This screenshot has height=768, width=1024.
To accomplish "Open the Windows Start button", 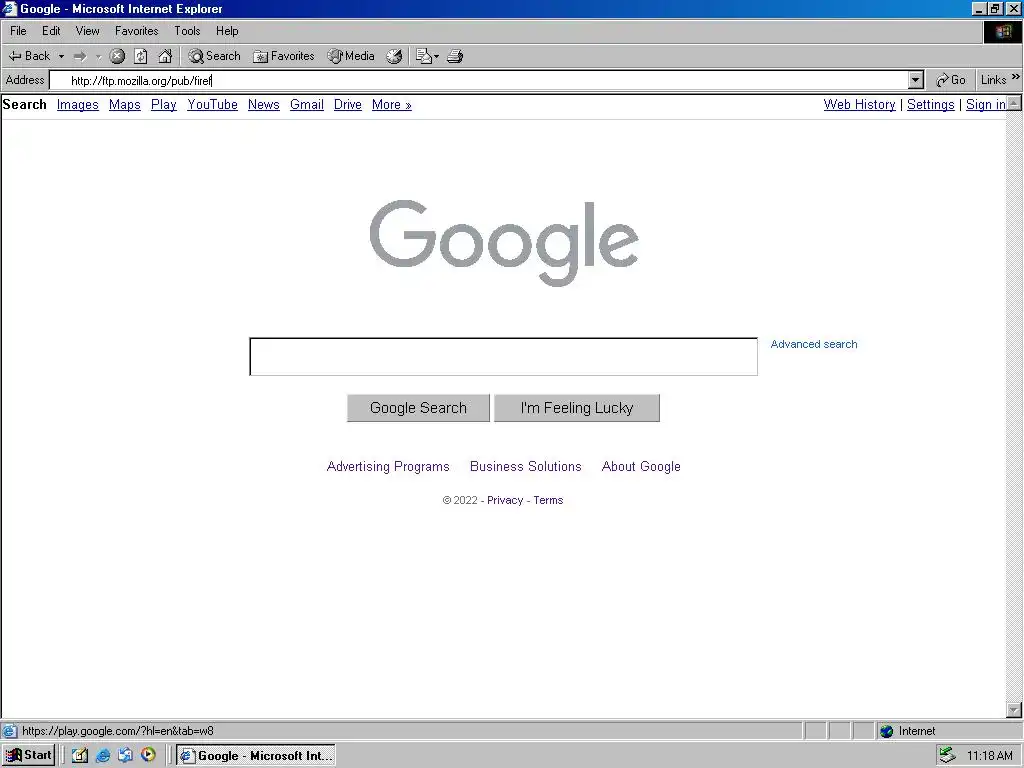I will 28,756.
